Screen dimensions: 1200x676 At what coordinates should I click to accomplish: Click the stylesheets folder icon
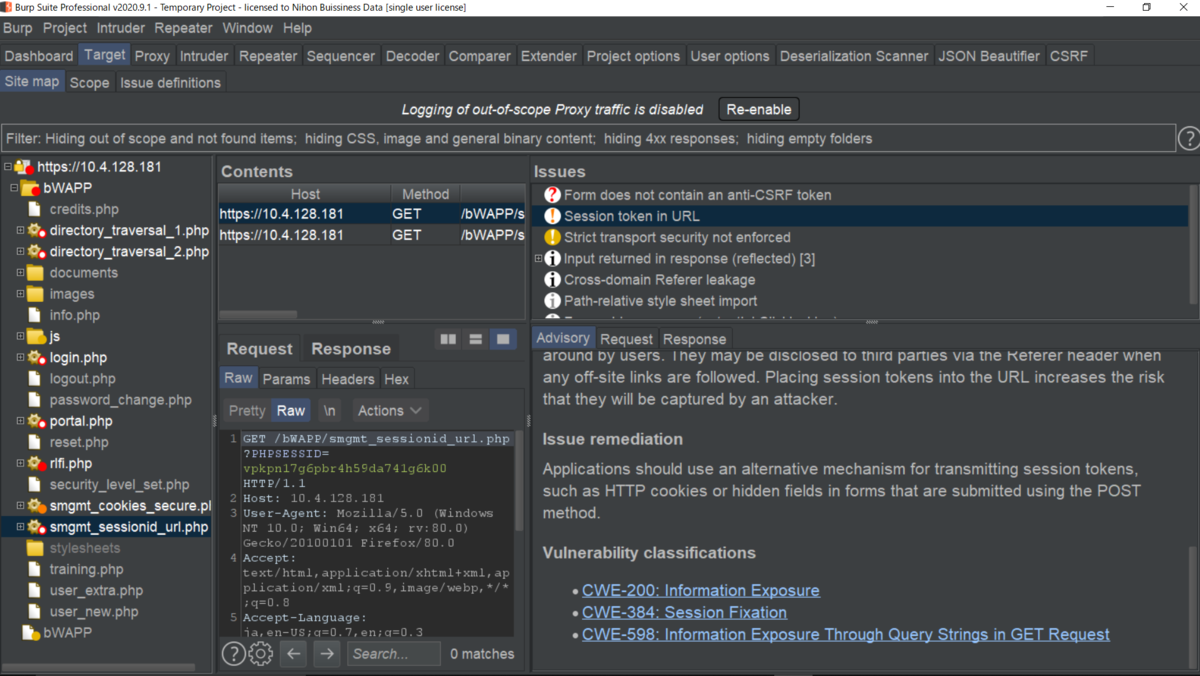coord(36,548)
